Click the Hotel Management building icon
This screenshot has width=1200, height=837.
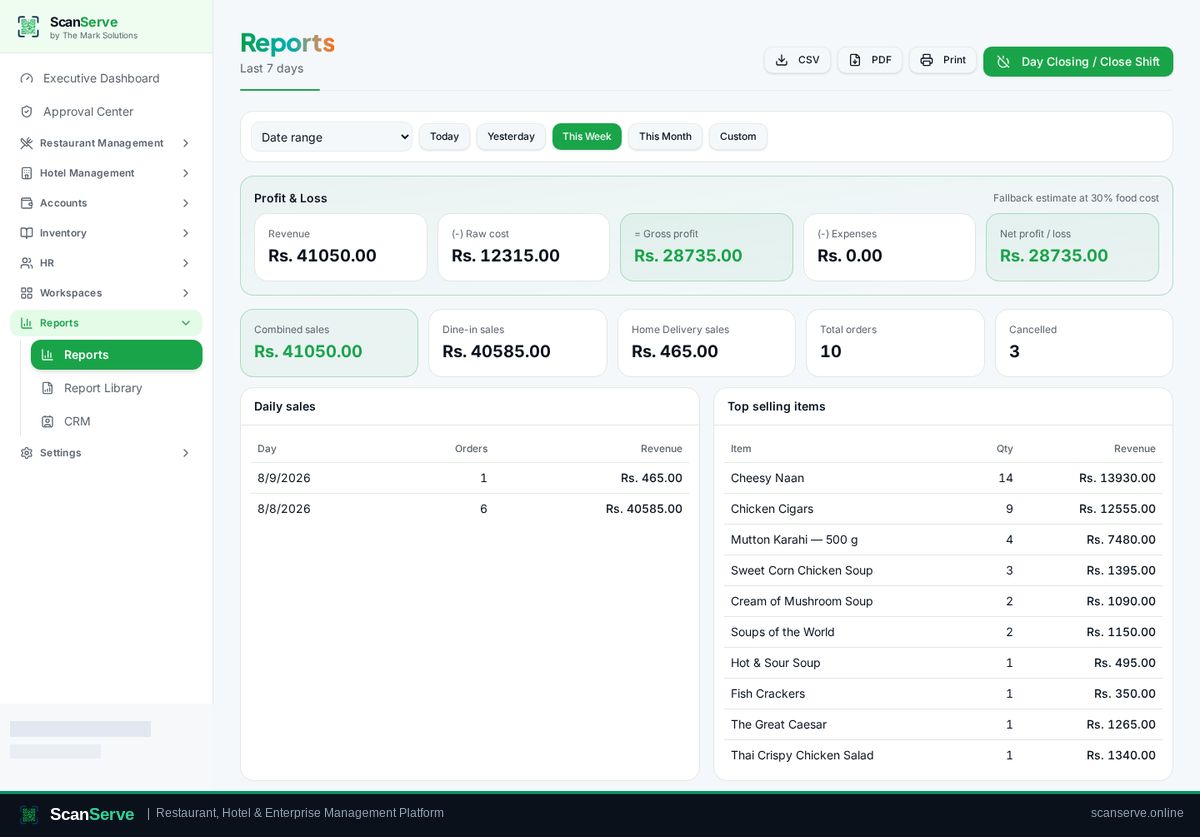pyautogui.click(x=27, y=173)
